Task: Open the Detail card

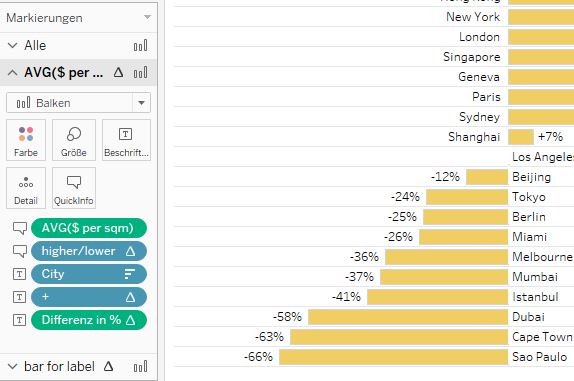Action: 26,188
